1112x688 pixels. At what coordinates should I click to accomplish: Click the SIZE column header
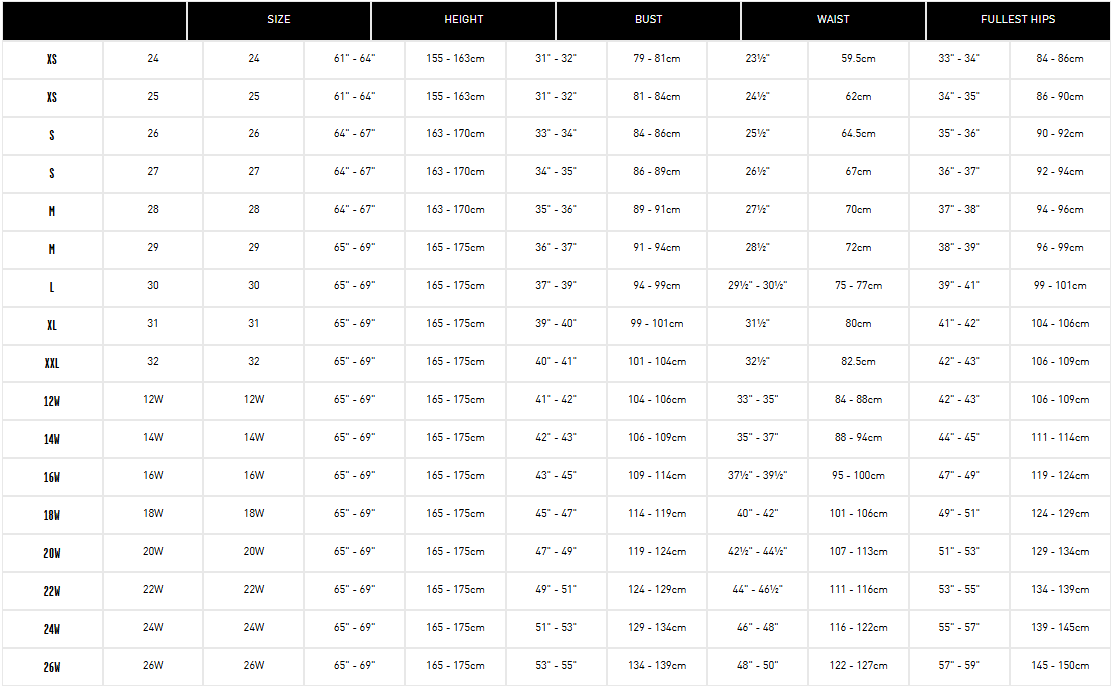tap(279, 21)
